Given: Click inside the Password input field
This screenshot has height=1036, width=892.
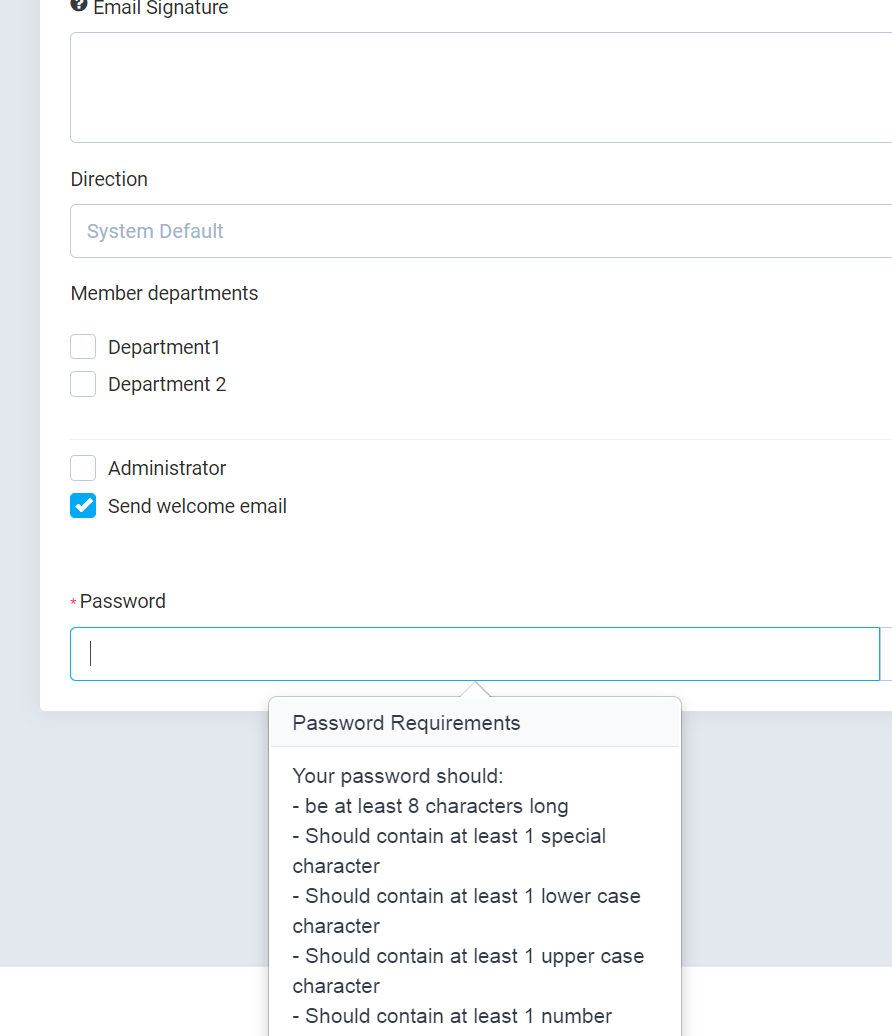Looking at the screenshot, I should coord(400,653).
